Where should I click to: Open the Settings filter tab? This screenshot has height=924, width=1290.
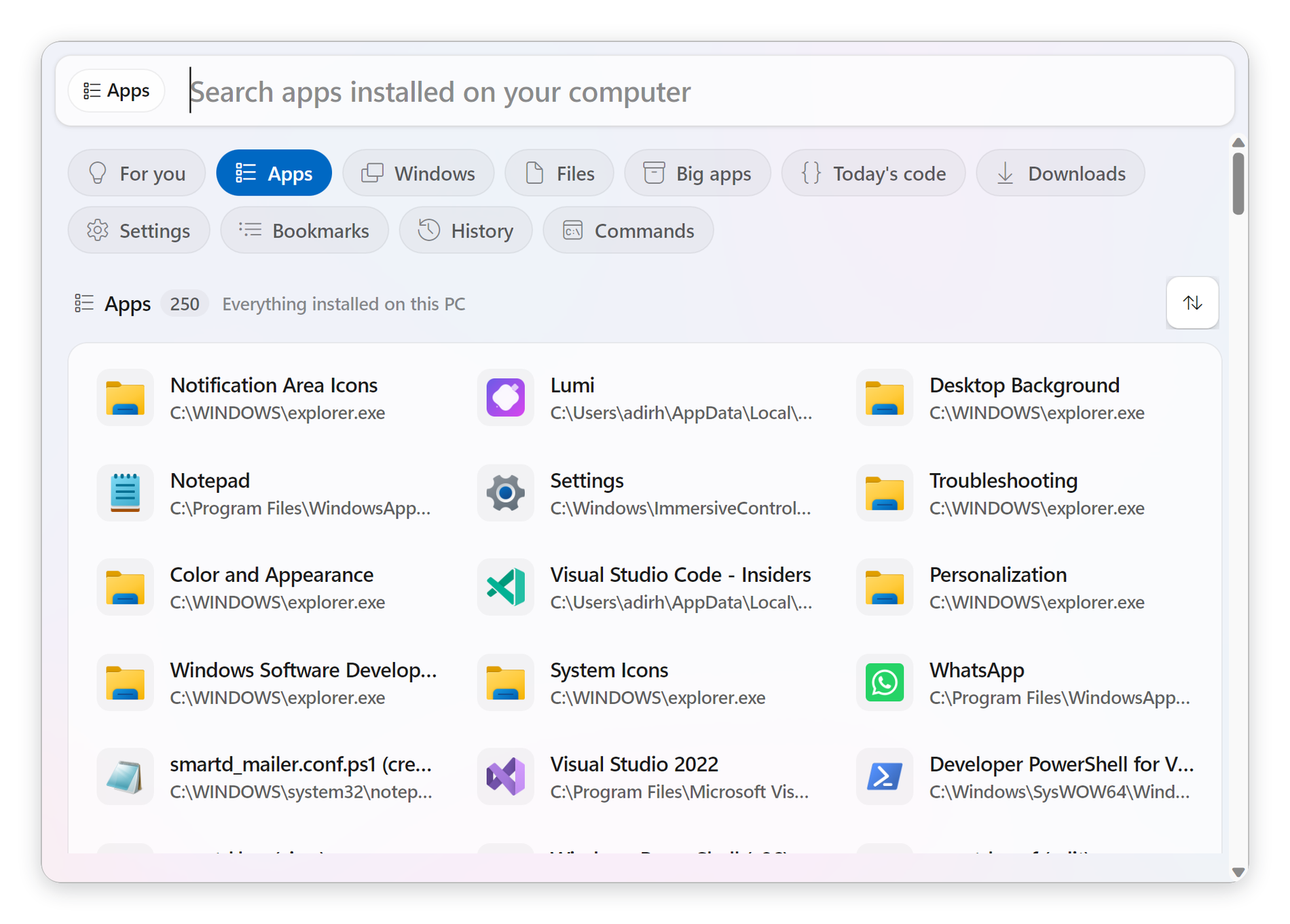coord(139,230)
